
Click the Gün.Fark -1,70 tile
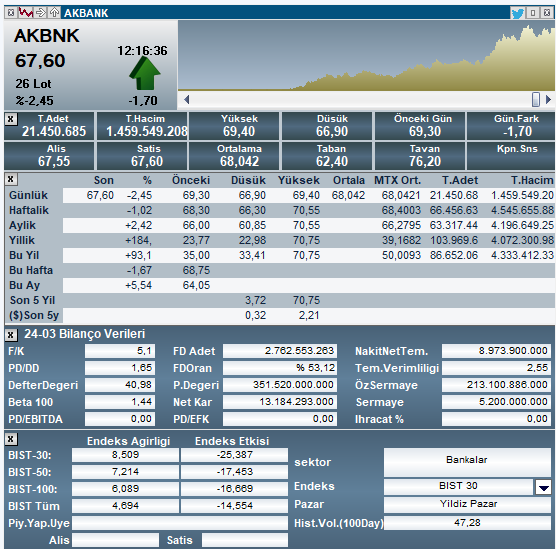click(x=511, y=126)
